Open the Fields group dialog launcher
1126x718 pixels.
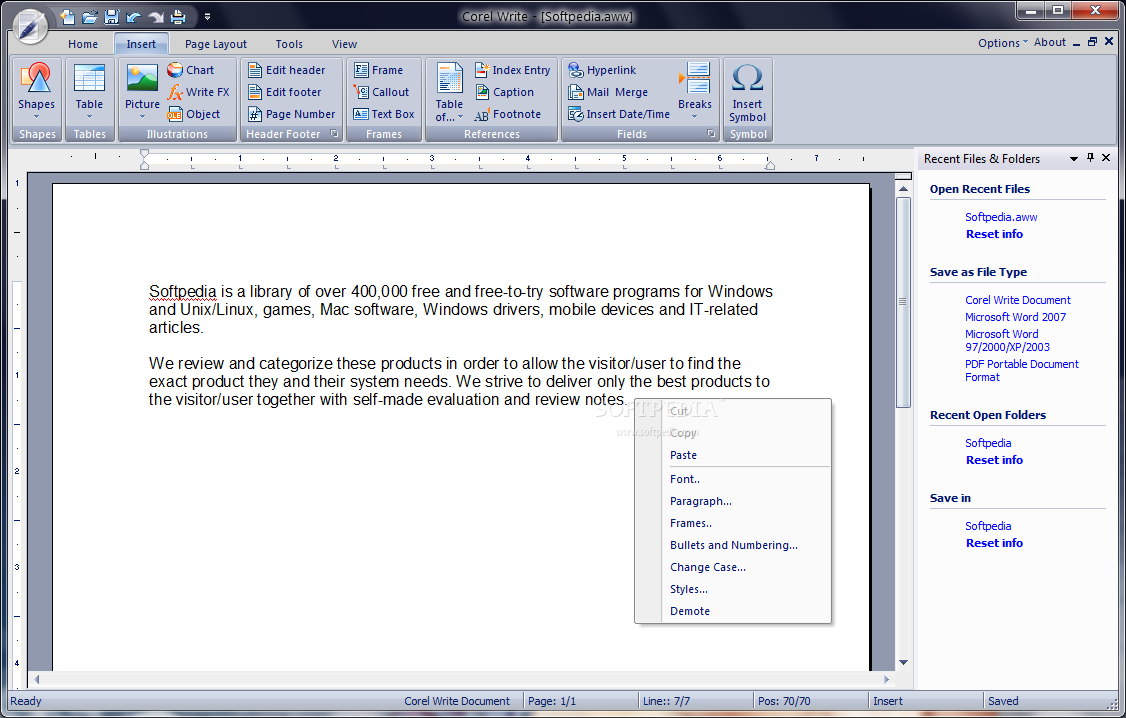tap(711, 134)
